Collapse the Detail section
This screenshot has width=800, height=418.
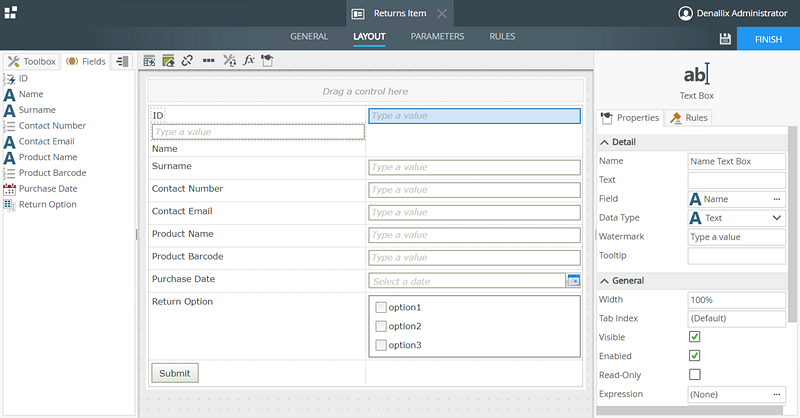pos(604,142)
